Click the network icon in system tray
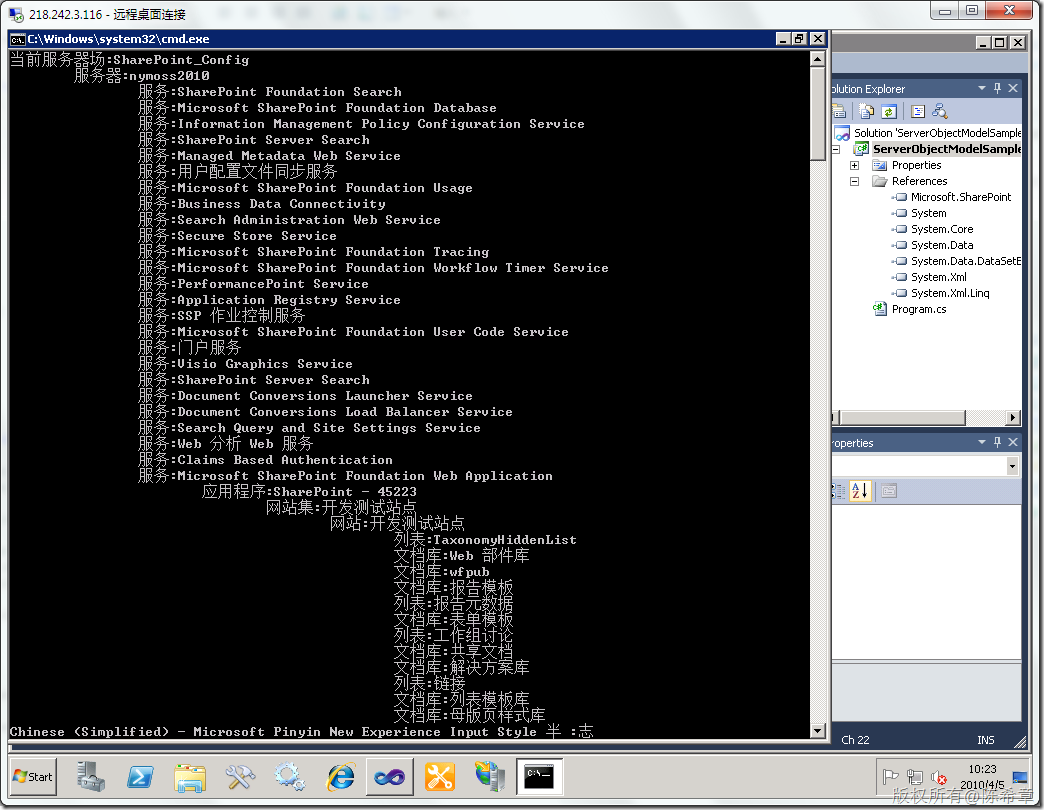Screen dimensions: 1044x810 tap(915, 777)
